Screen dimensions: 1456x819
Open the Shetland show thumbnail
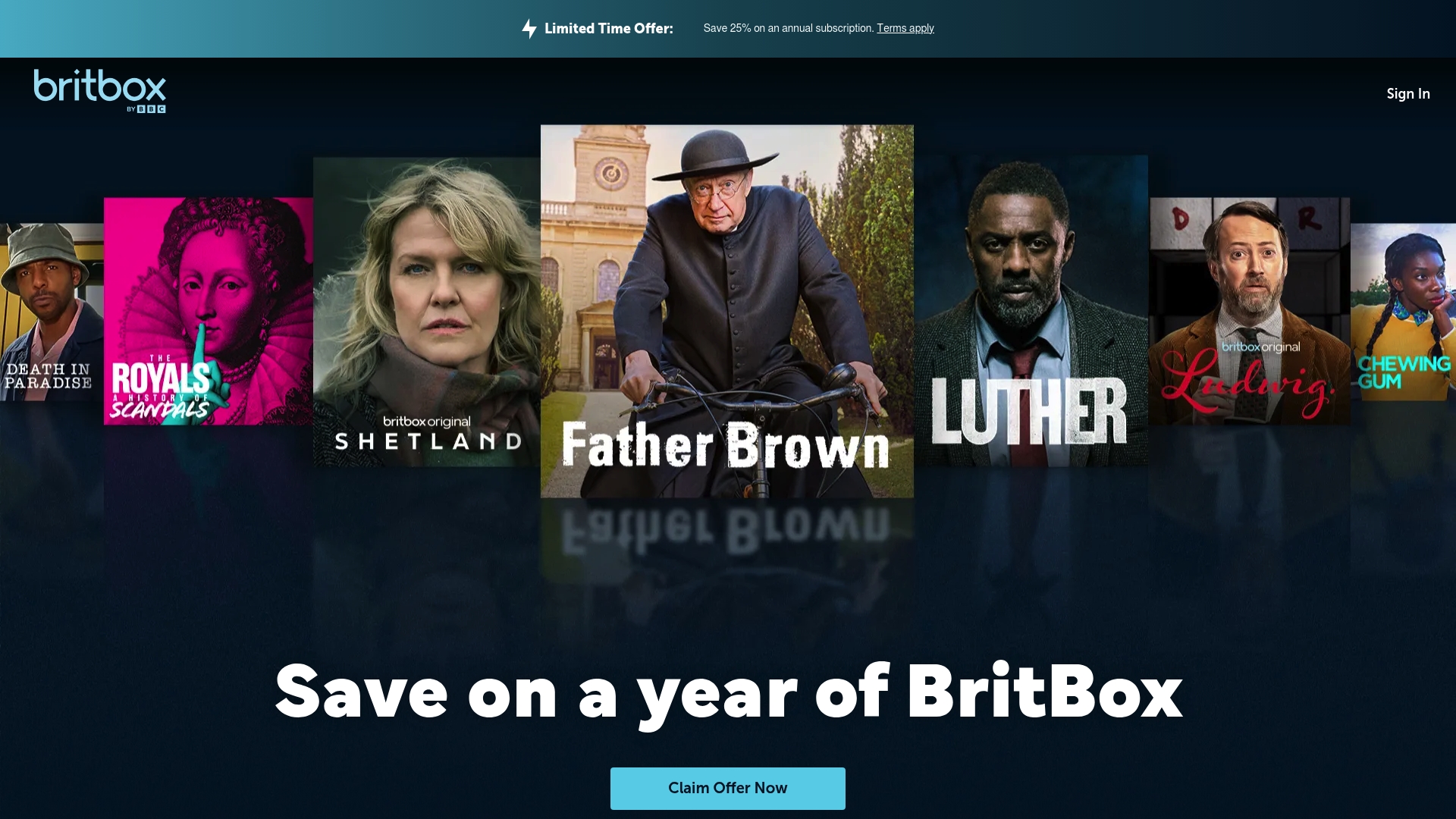coord(427,311)
